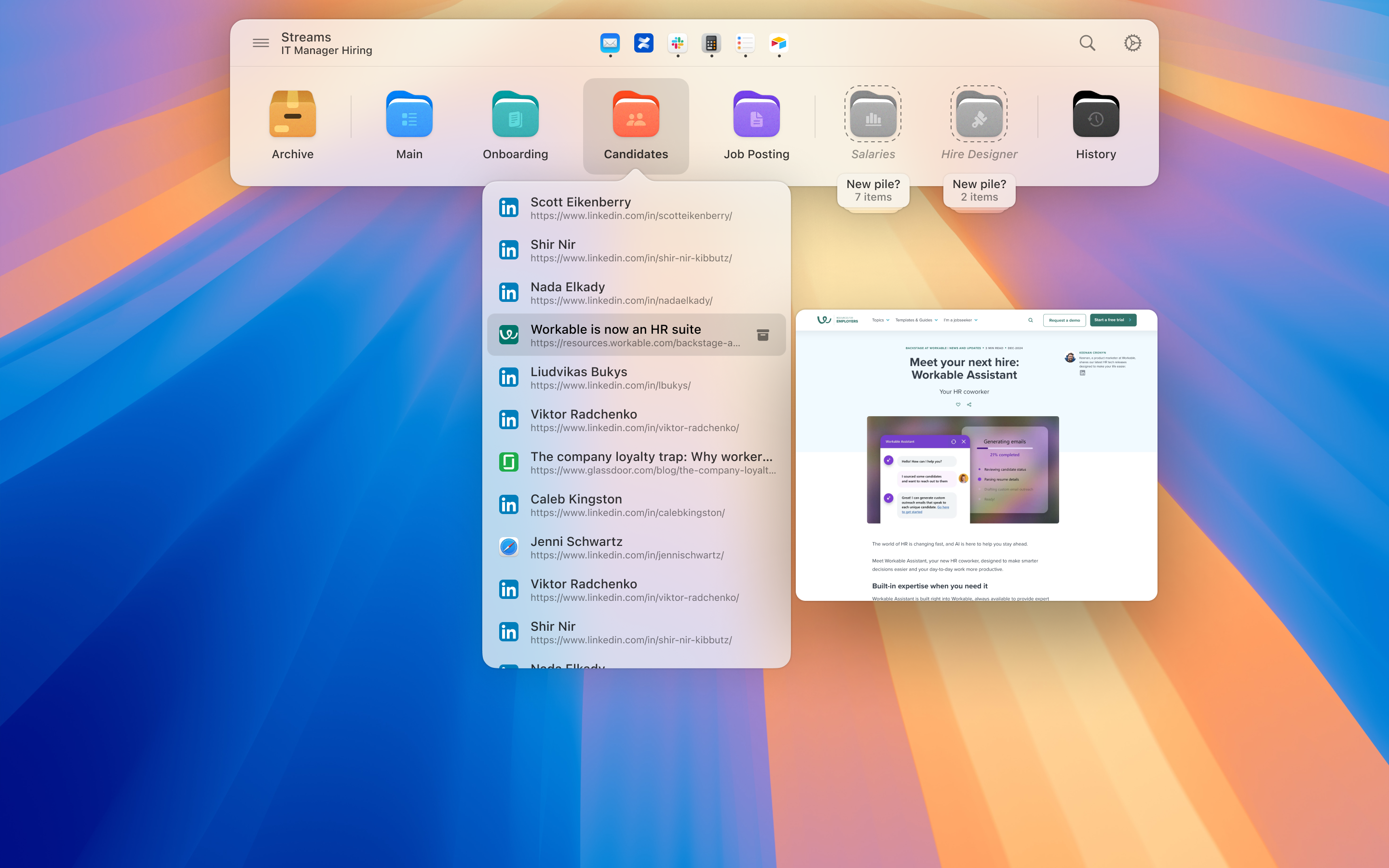Click the Workable Assistant page preview thumbnail
Screen dimensions: 1389x868
pos(976,455)
